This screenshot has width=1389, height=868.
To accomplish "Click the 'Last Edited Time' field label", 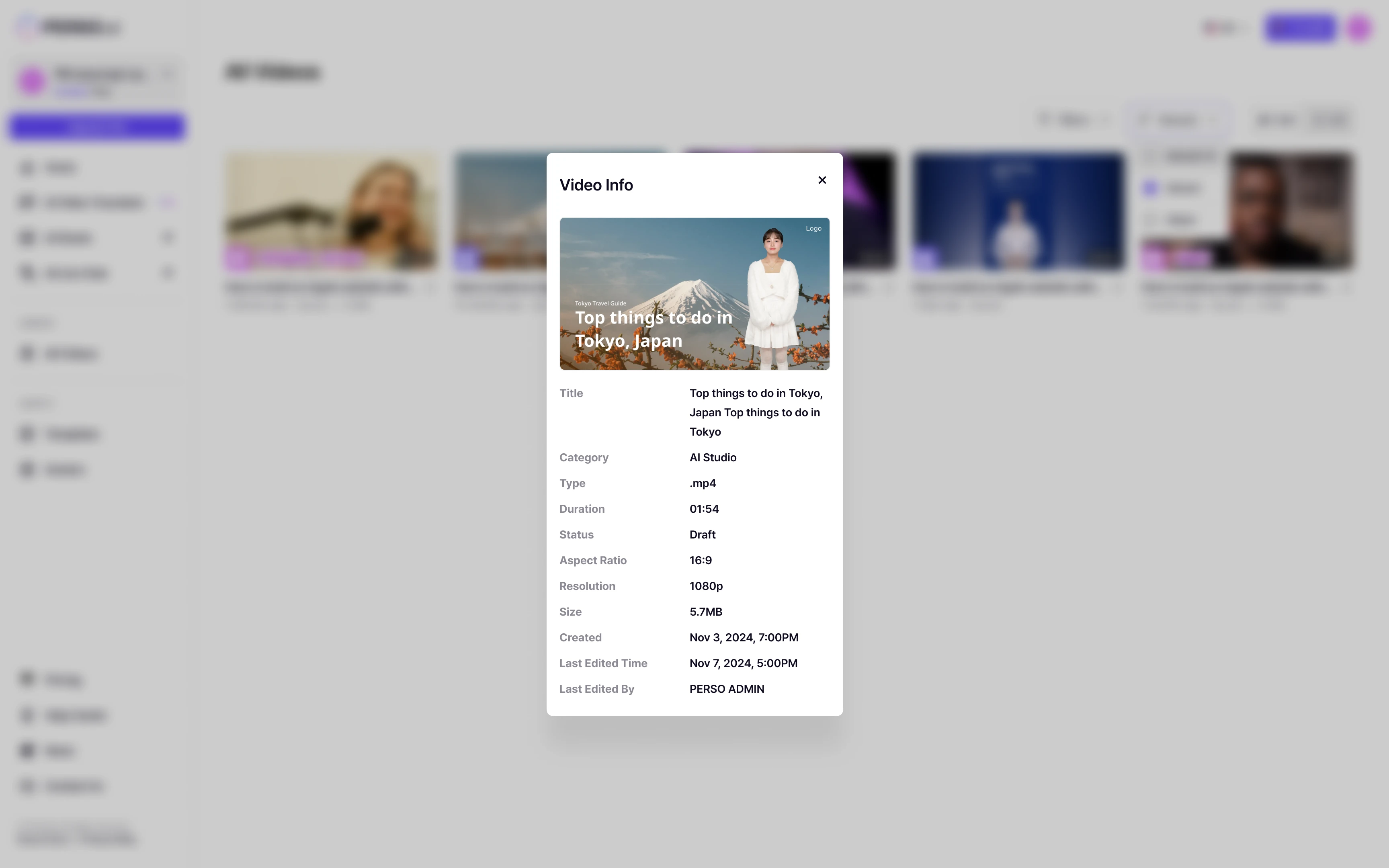I will point(603,663).
